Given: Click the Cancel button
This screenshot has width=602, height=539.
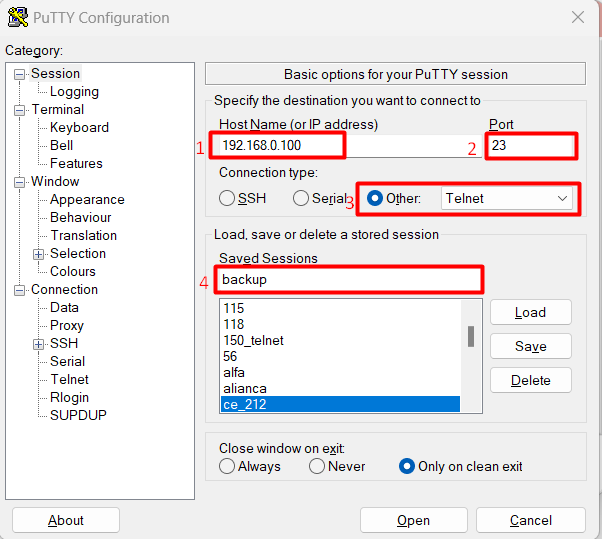Looking at the screenshot, I should 531,520.
